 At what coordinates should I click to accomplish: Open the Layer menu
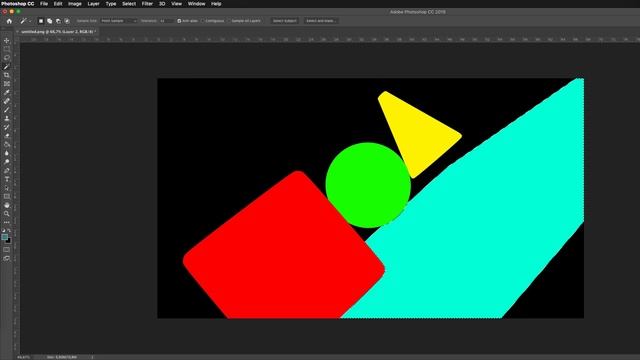point(93,4)
